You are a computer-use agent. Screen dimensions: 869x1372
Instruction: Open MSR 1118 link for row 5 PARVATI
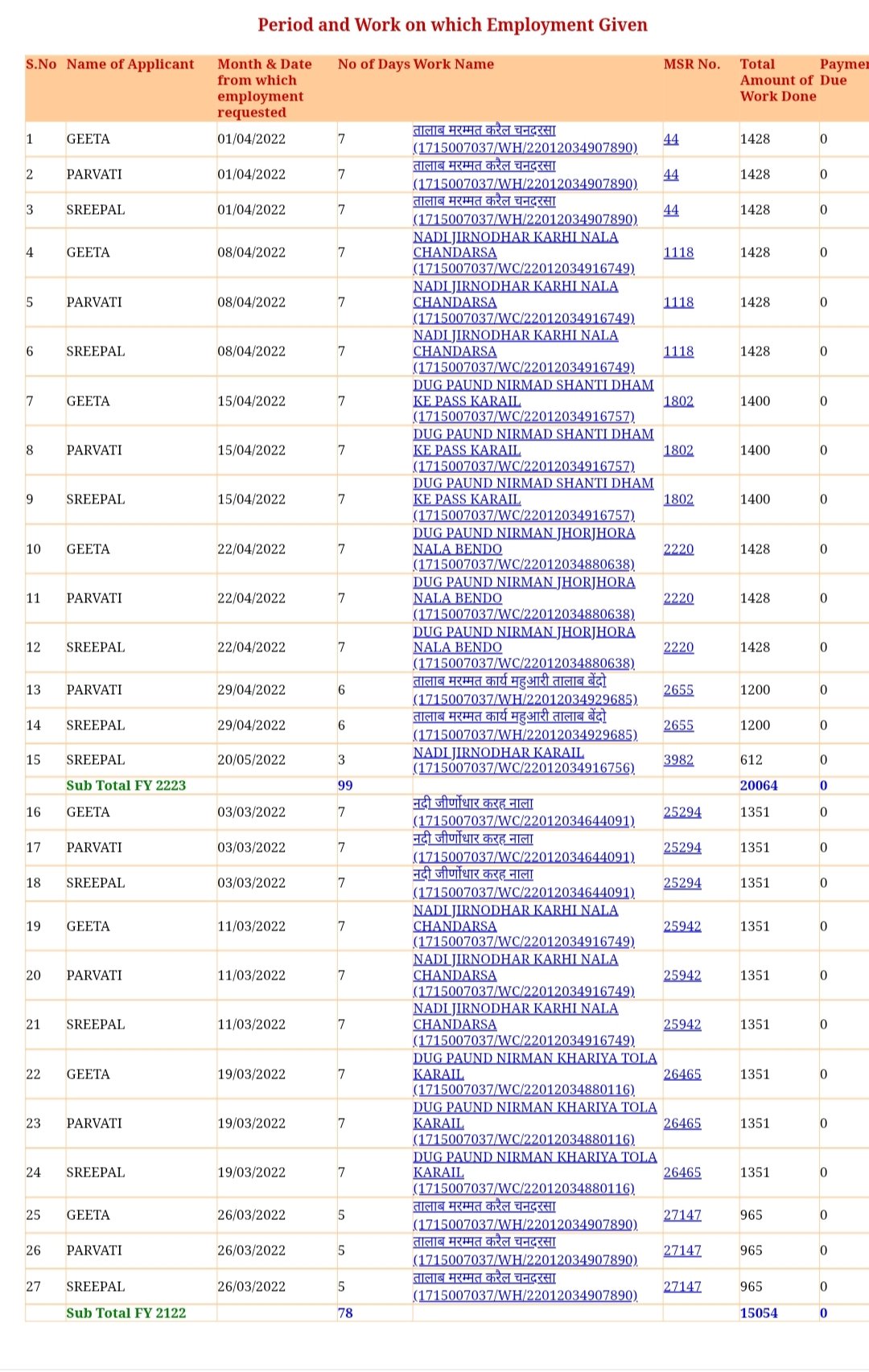pyautogui.click(x=678, y=302)
